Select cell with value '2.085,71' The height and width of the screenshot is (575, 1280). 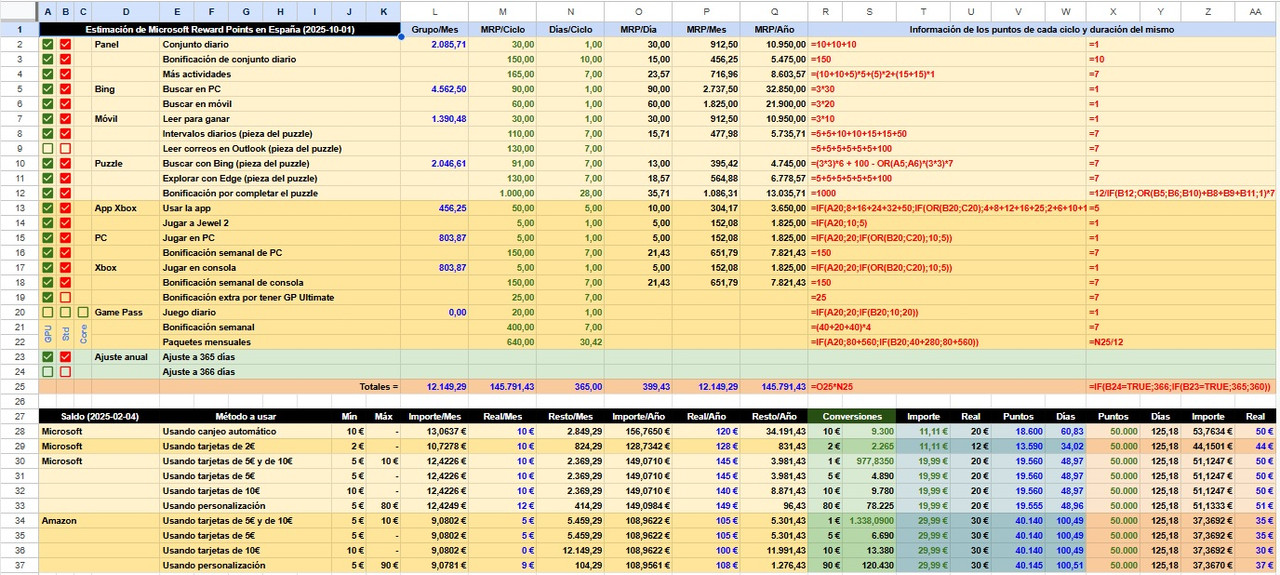pos(435,45)
